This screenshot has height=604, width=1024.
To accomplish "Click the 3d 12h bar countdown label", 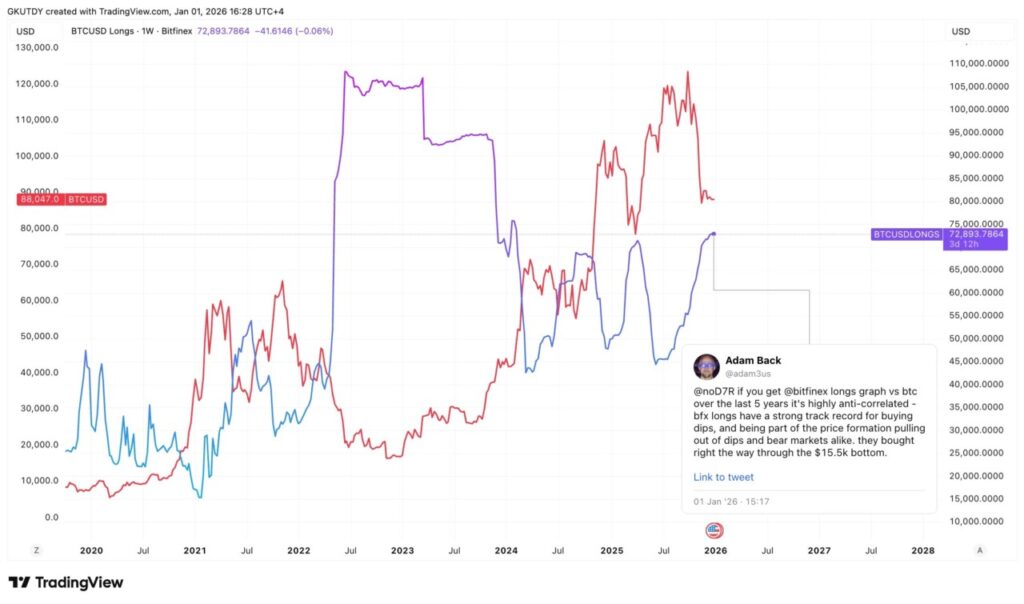I will pos(964,244).
